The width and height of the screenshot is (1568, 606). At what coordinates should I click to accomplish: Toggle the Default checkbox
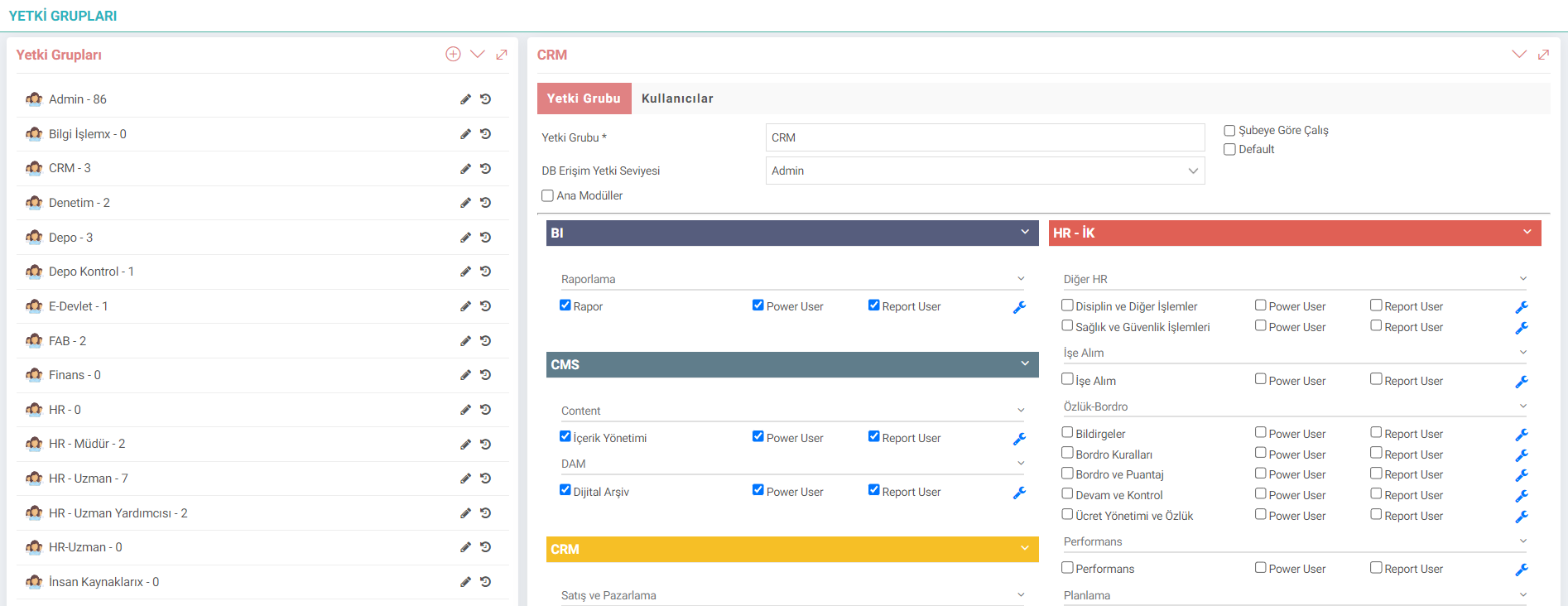(1229, 150)
